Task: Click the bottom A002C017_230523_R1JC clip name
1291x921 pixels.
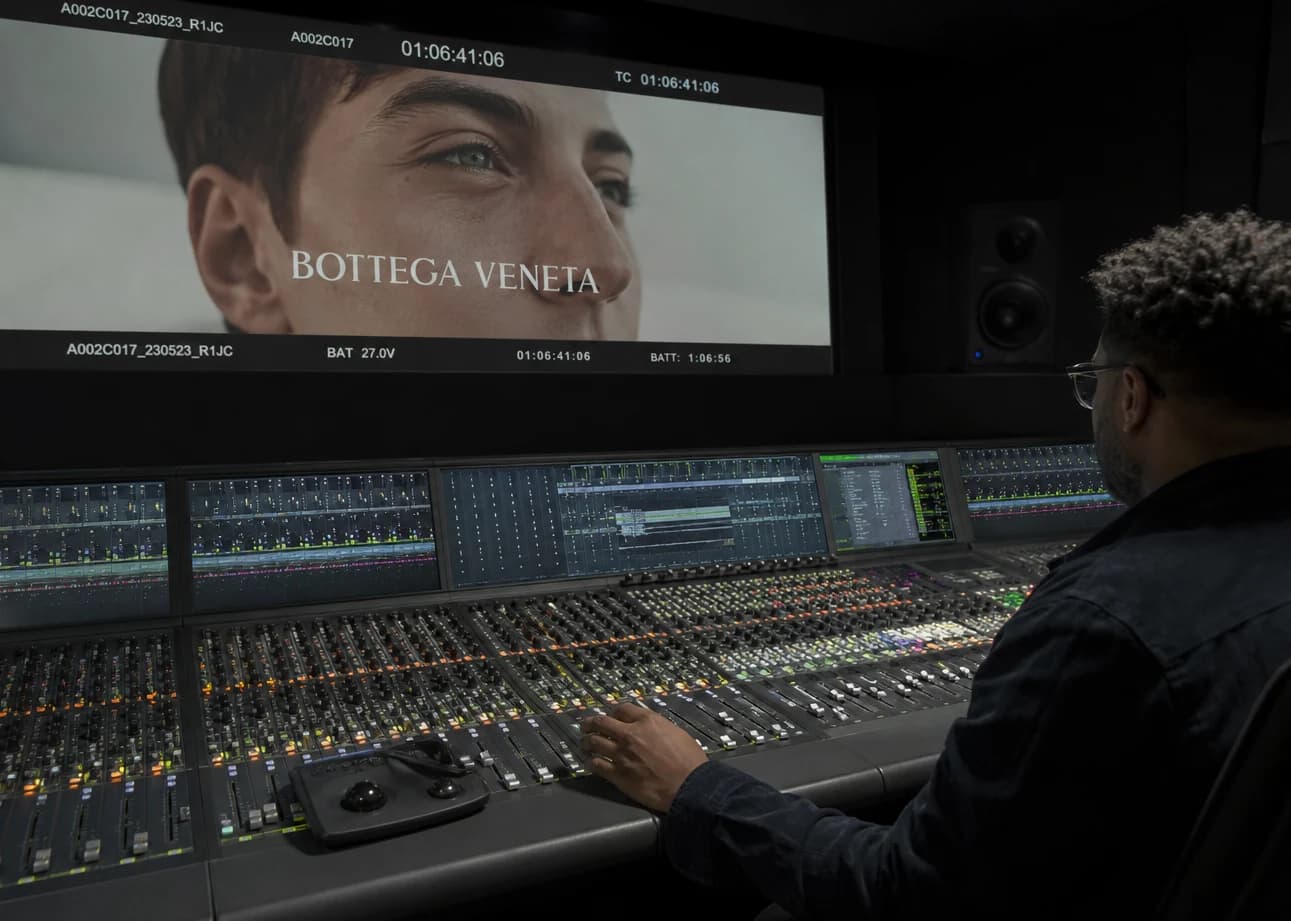Action: pyautogui.click(x=150, y=350)
